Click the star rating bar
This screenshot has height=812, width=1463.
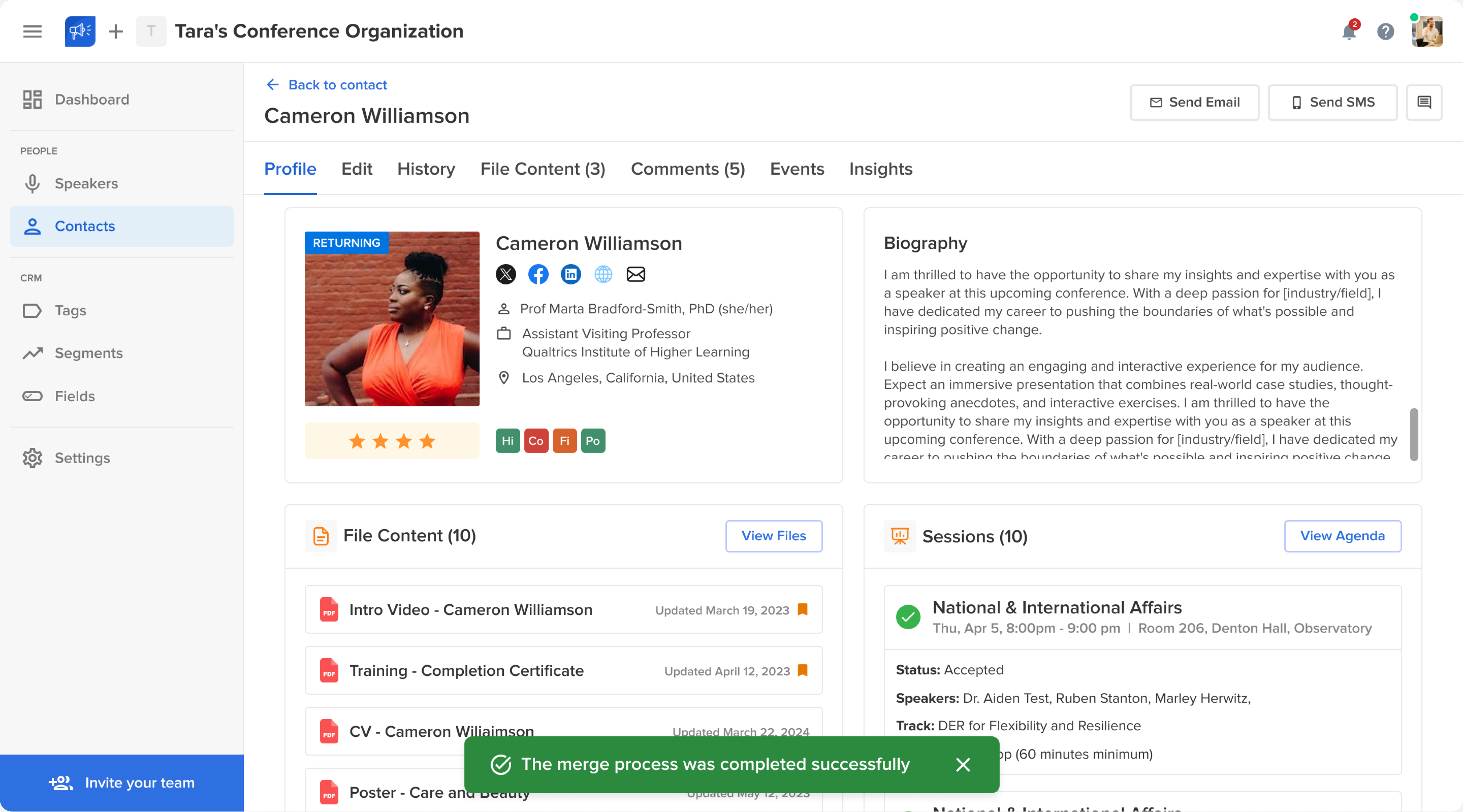392,441
